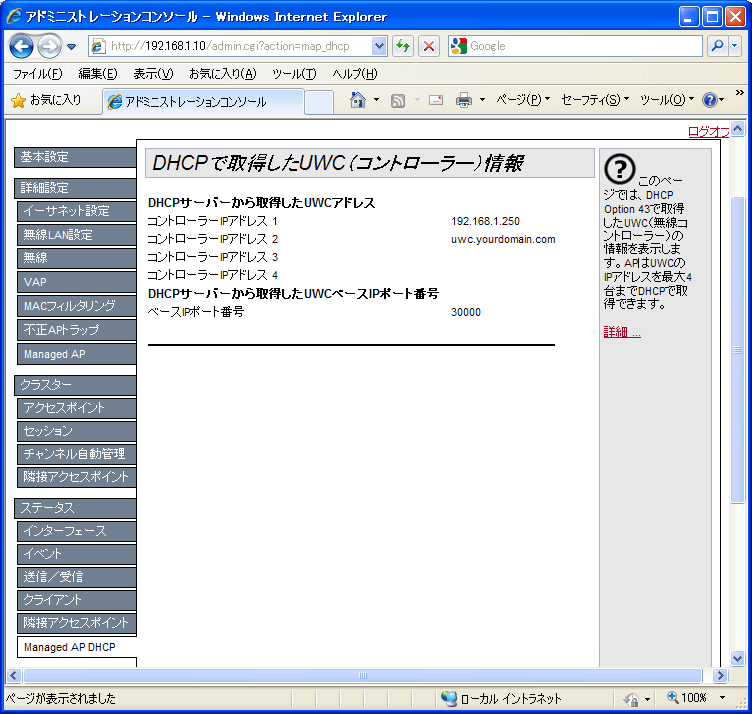Screen dimensions: 752x714
Task: Open クラスター section in sidebar
Action: click(75, 385)
